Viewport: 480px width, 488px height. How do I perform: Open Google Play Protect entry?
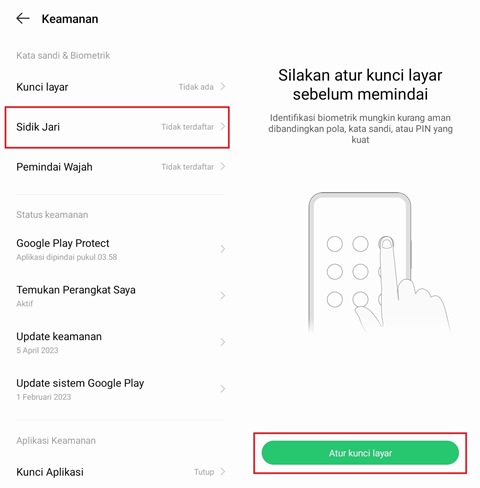coord(121,249)
